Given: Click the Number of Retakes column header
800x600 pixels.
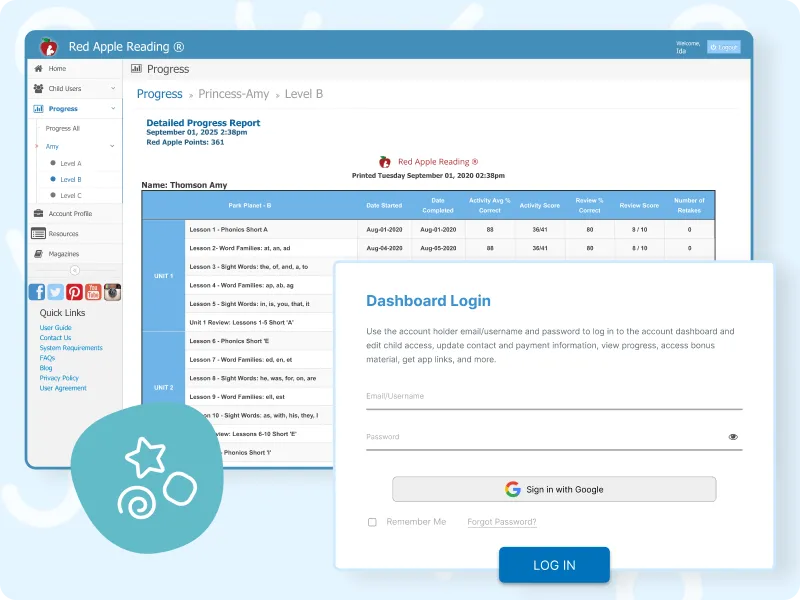Looking at the screenshot, I should [x=689, y=205].
